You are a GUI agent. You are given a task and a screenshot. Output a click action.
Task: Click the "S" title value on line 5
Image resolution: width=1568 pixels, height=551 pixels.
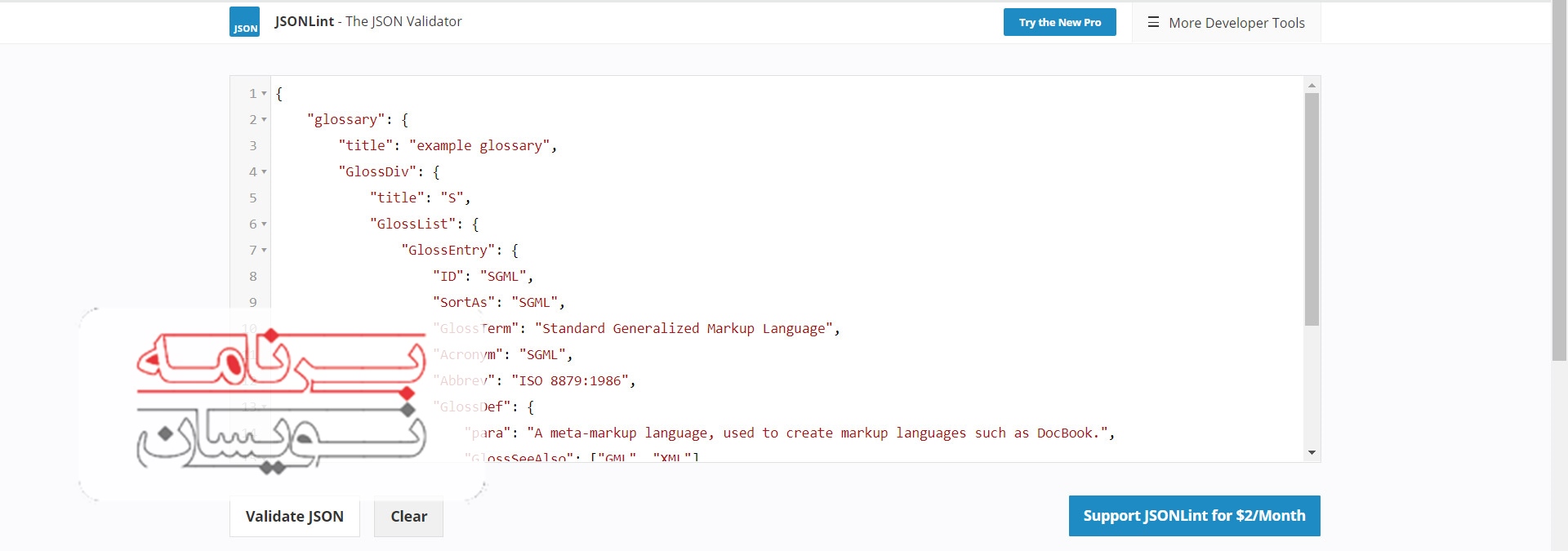click(x=452, y=198)
